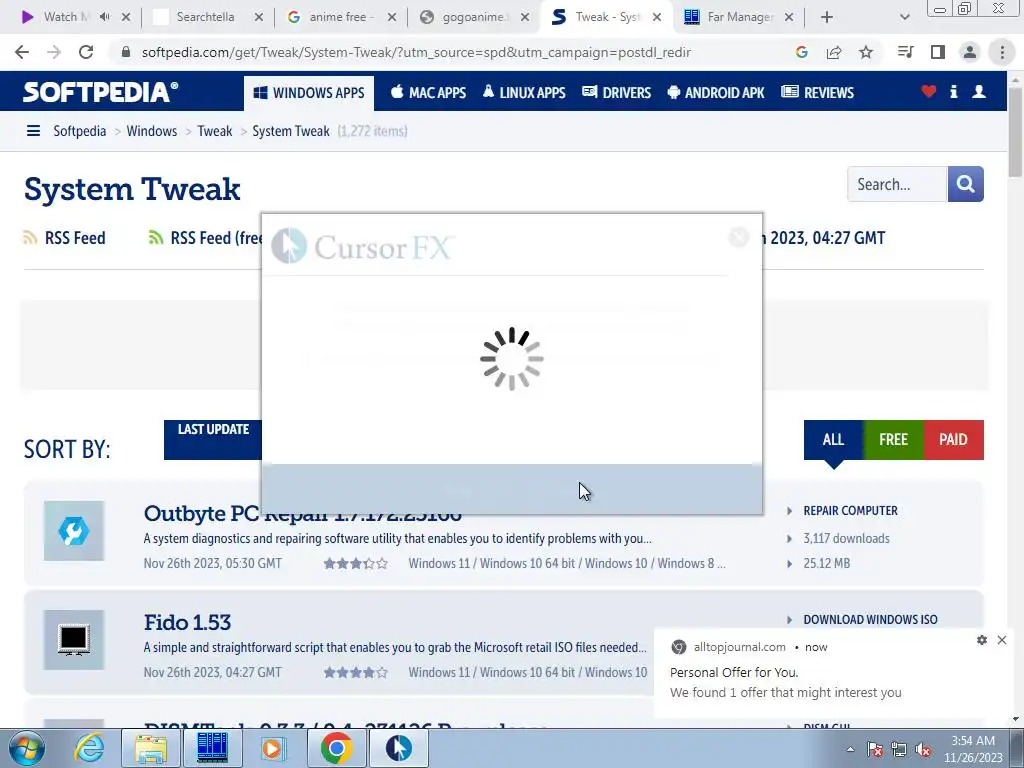The width and height of the screenshot is (1024, 768).
Task: Click the muted volume tray icon
Action: tap(923, 750)
